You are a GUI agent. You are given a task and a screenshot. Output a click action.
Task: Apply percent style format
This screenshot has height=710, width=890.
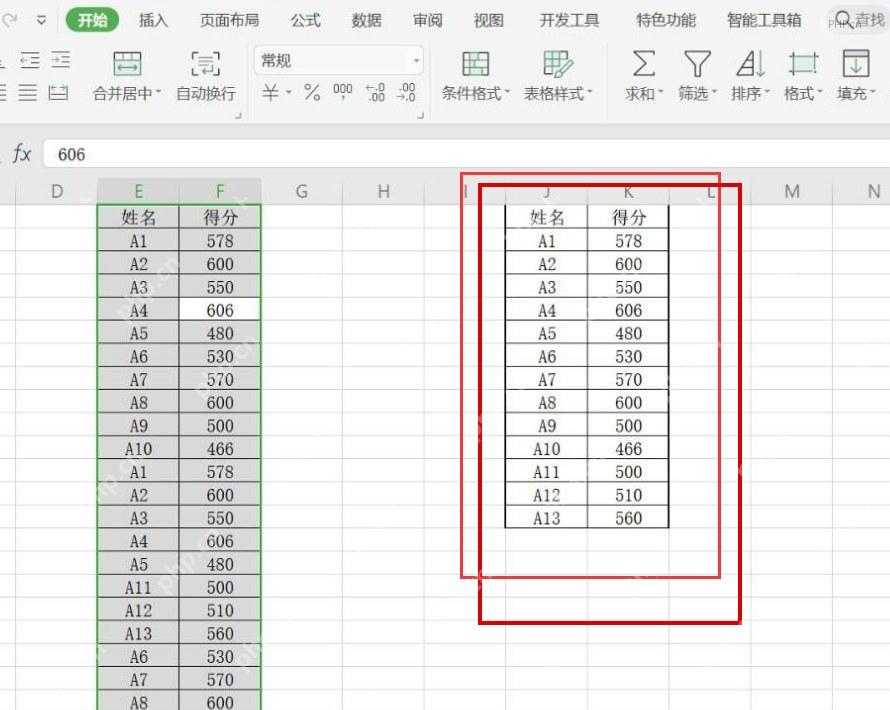click(312, 92)
